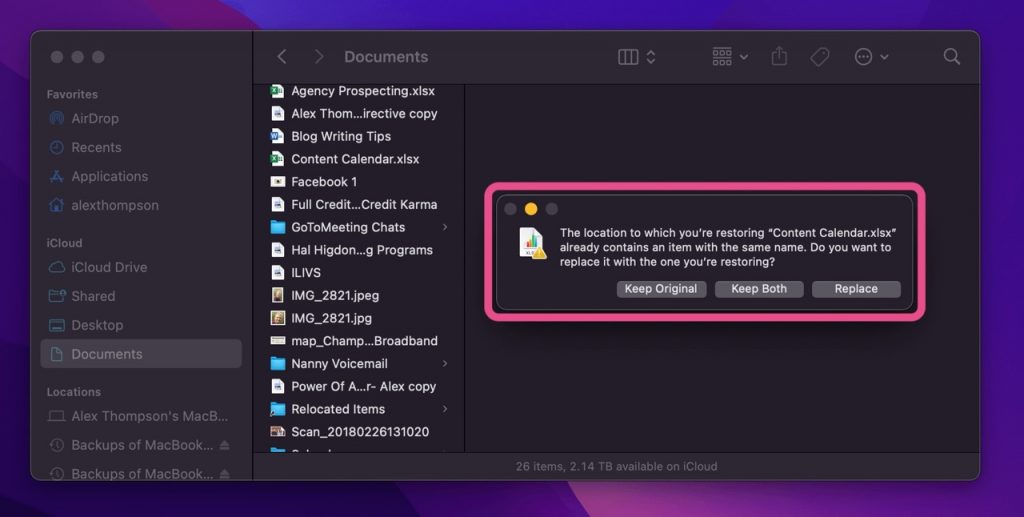Click the Recents clock icon

[57, 148]
